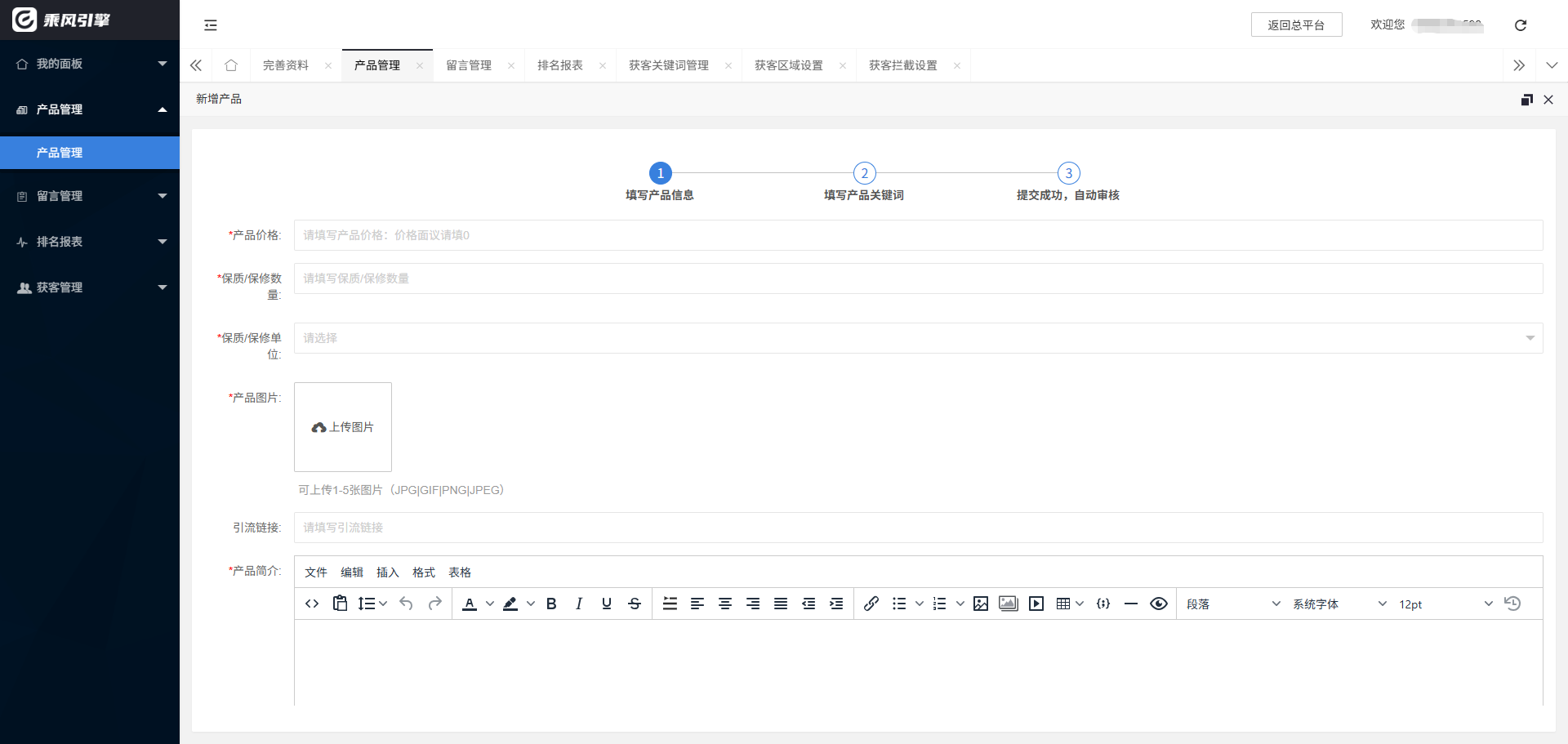Click the italic formatting icon
1568x744 pixels.
pyautogui.click(x=579, y=604)
